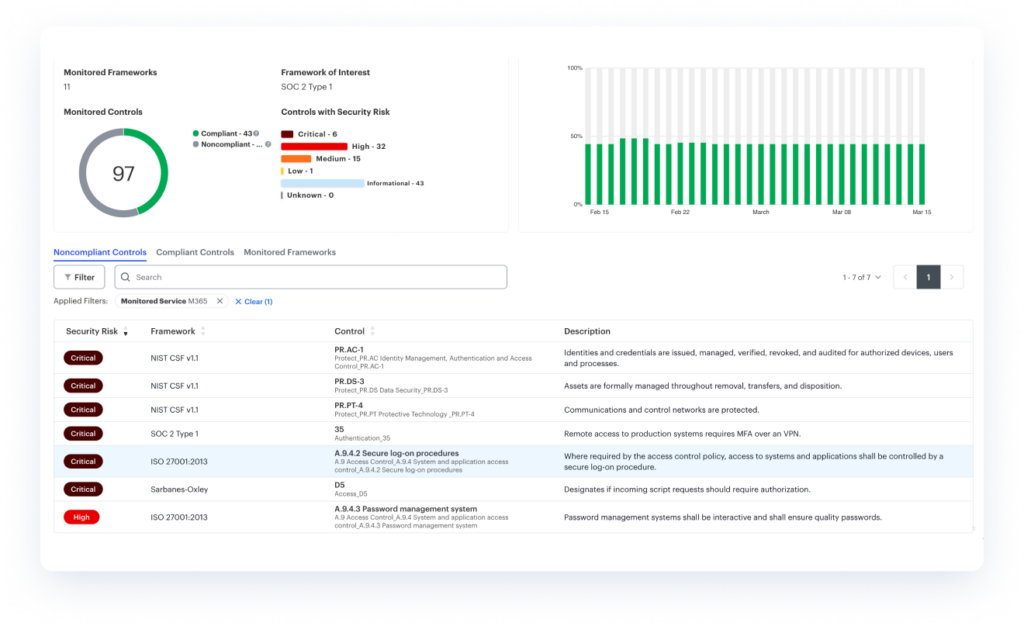Viewport: 1024px width, 626px height.
Task: Go to previous page using left chevron
Action: [x=904, y=277]
